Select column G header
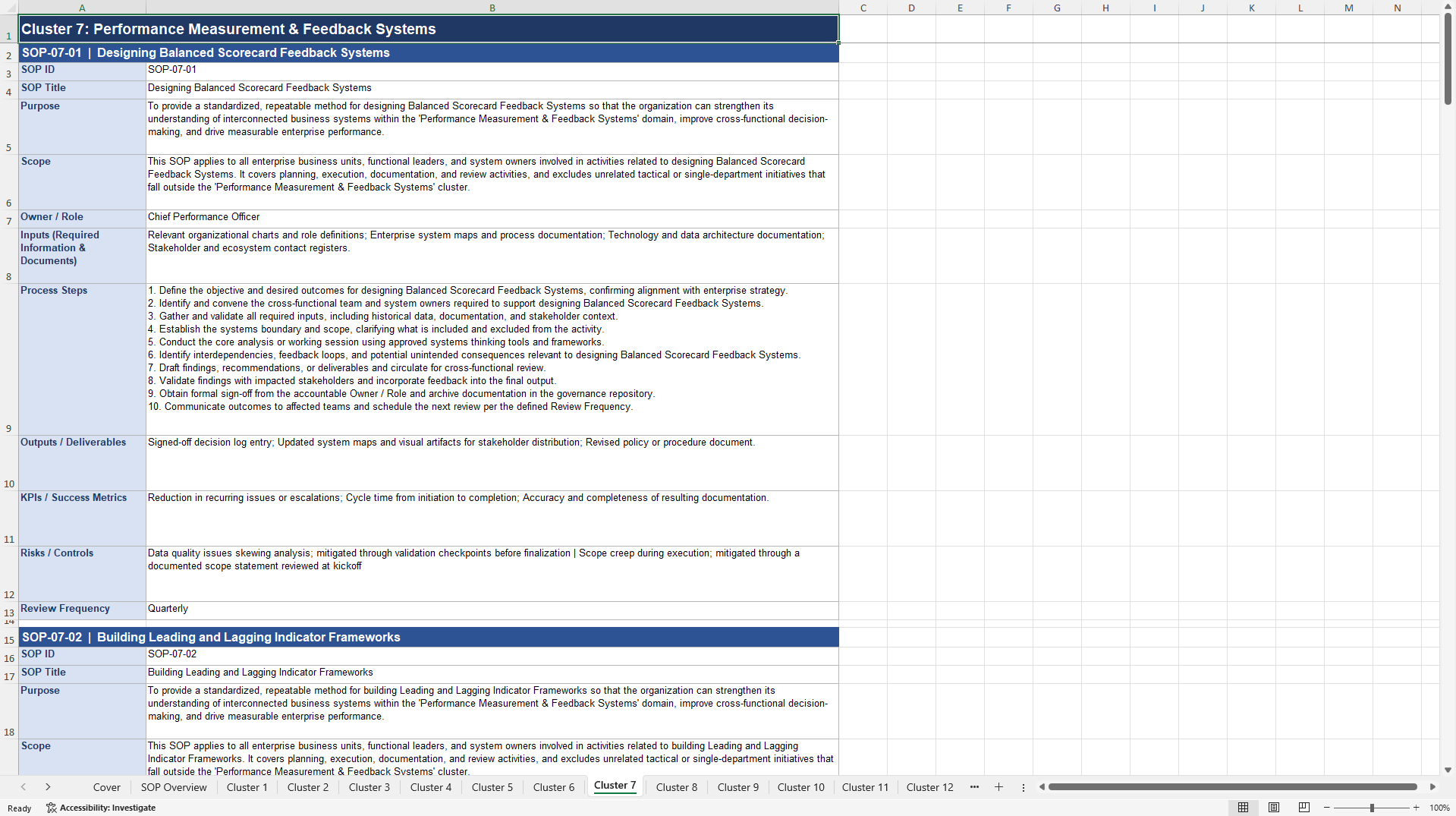This screenshot has width=1456, height=816. click(x=1057, y=8)
